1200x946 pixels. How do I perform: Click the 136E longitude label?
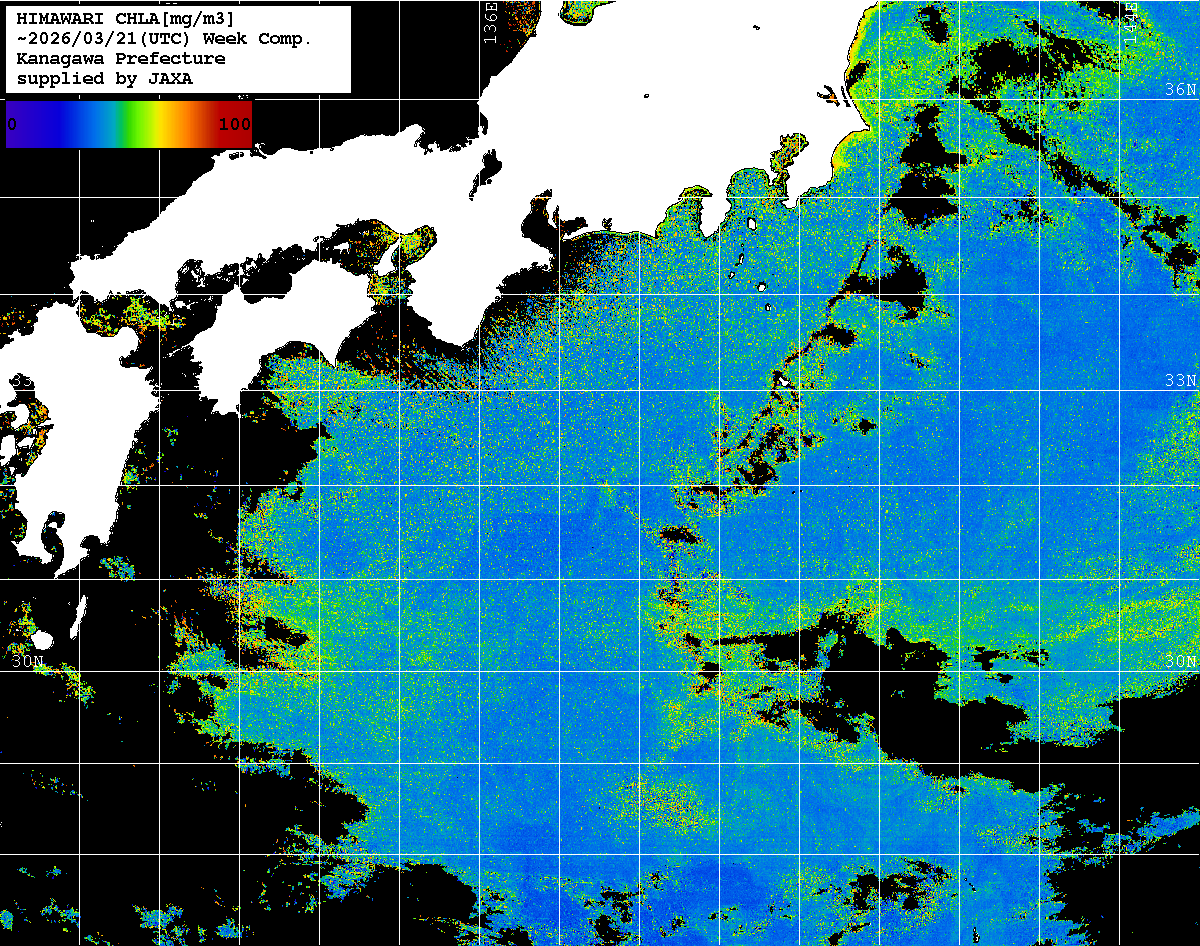coord(490,18)
